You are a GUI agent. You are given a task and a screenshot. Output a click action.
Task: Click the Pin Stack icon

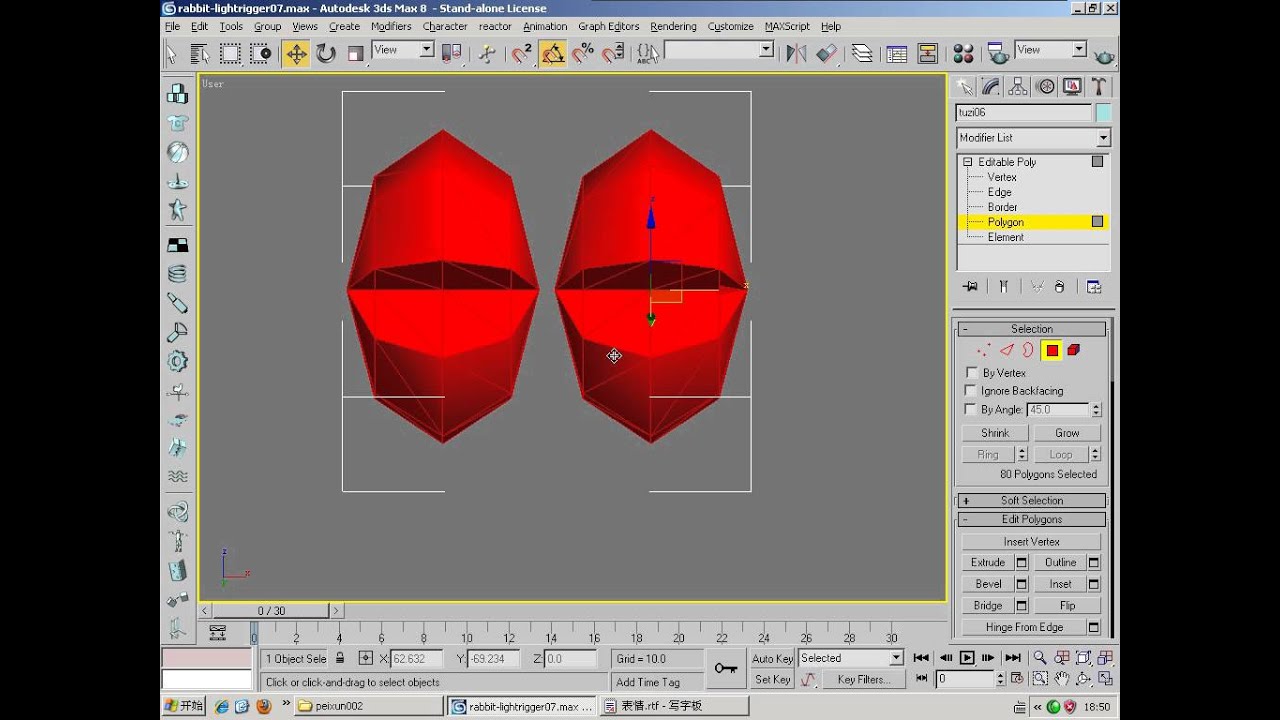click(970, 287)
